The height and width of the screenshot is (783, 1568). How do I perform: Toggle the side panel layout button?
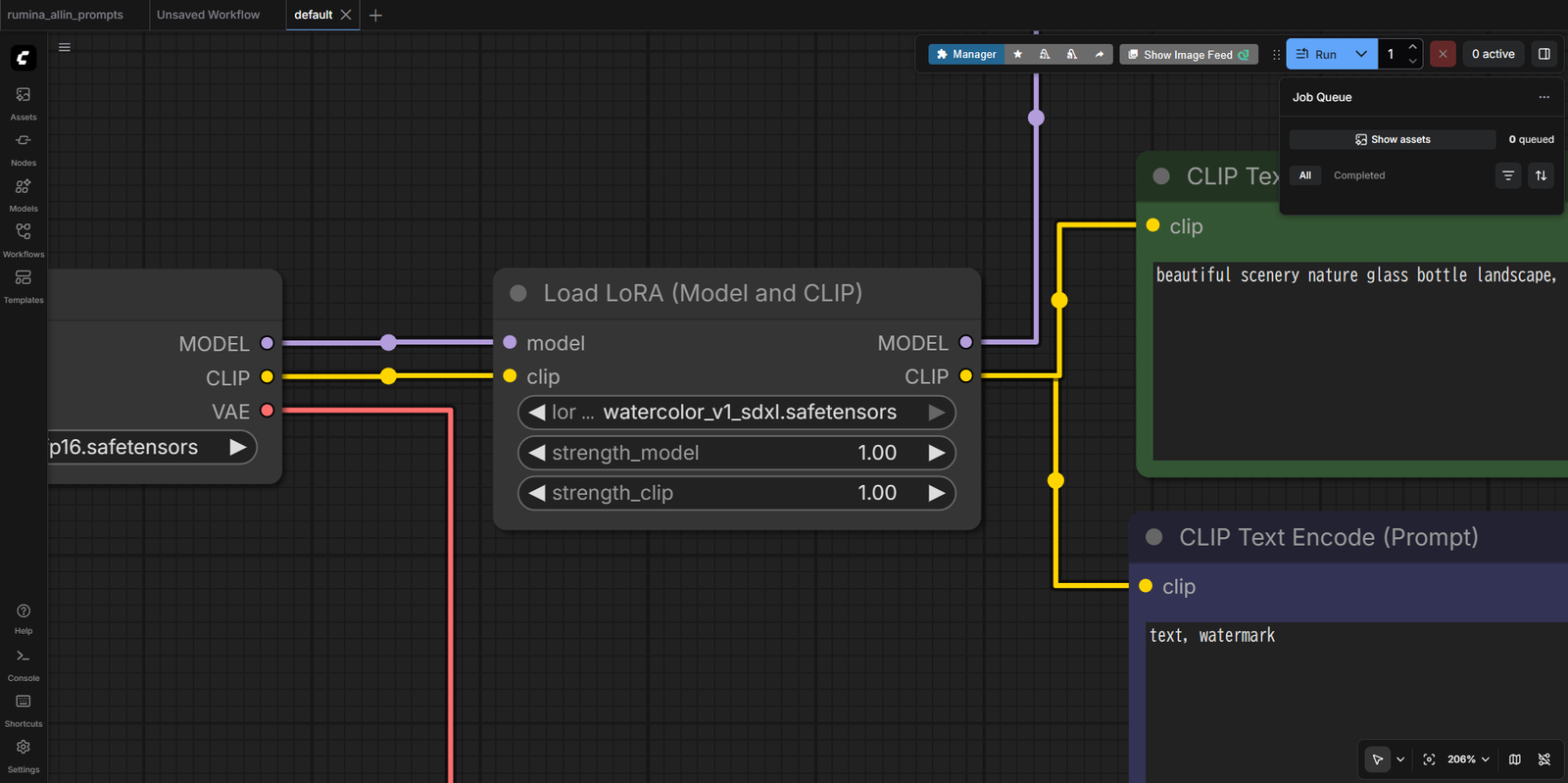point(1544,54)
